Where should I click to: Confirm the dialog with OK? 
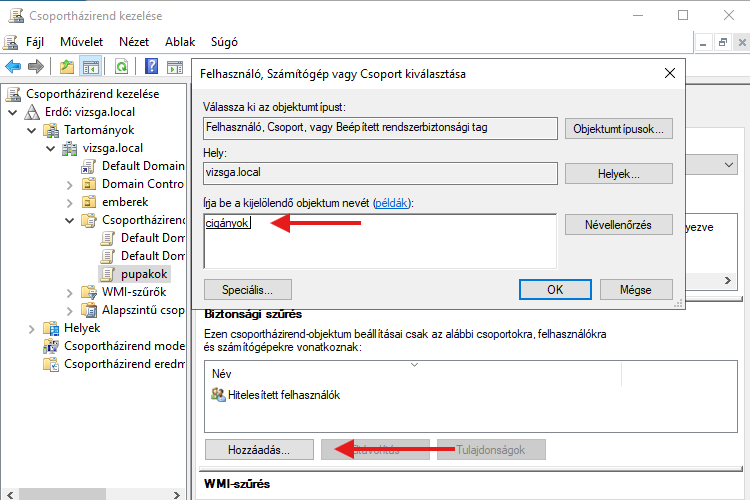(555, 289)
